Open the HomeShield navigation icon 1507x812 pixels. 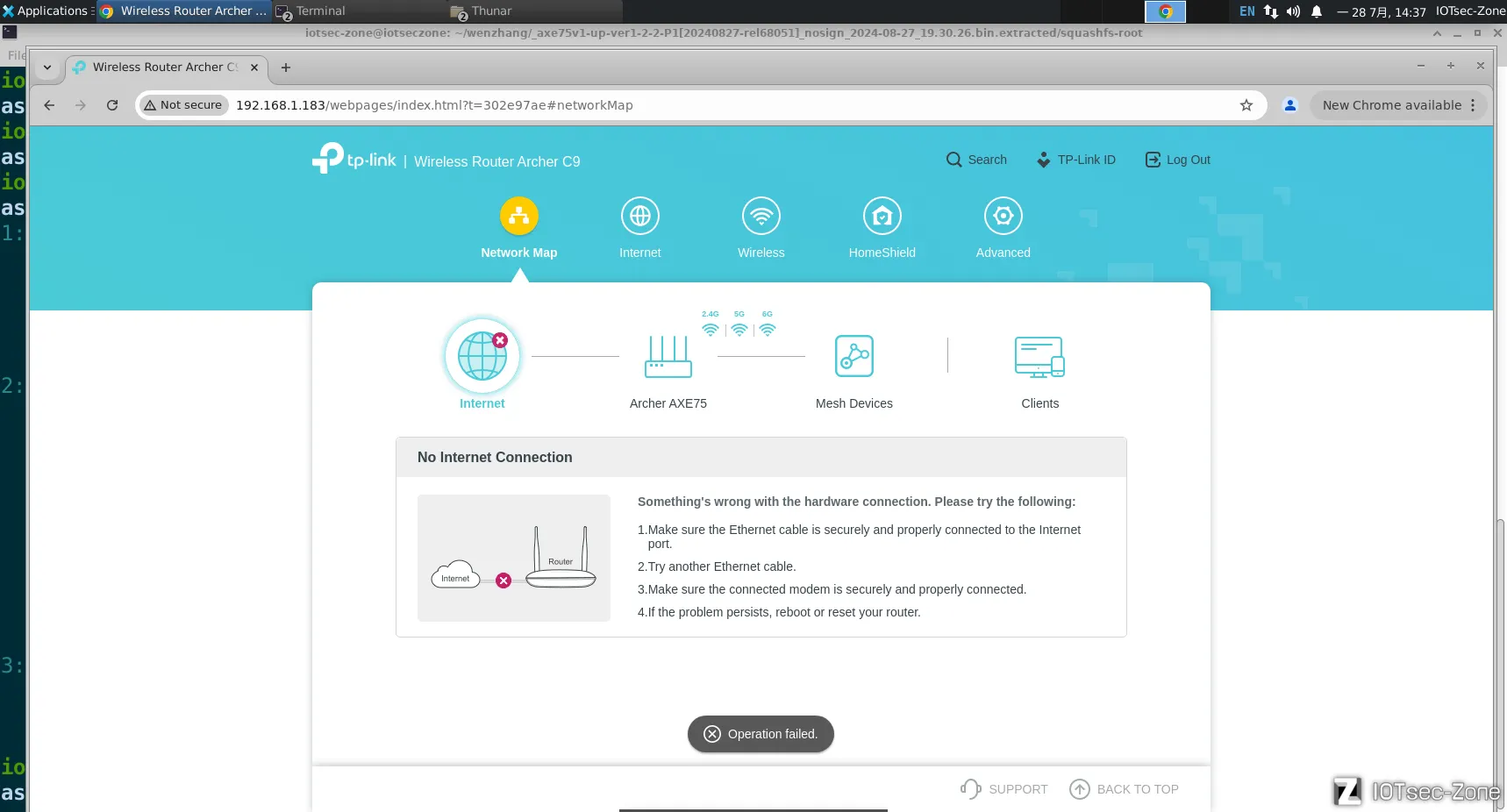point(882,216)
